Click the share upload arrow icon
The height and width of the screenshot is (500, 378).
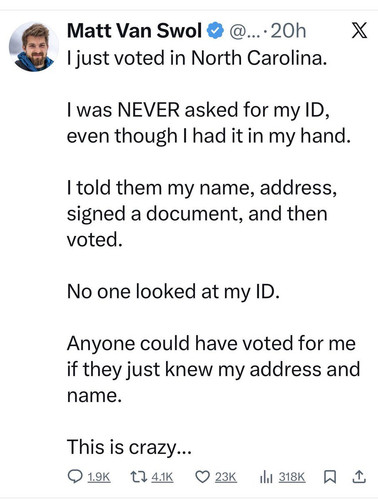point(359,477)
